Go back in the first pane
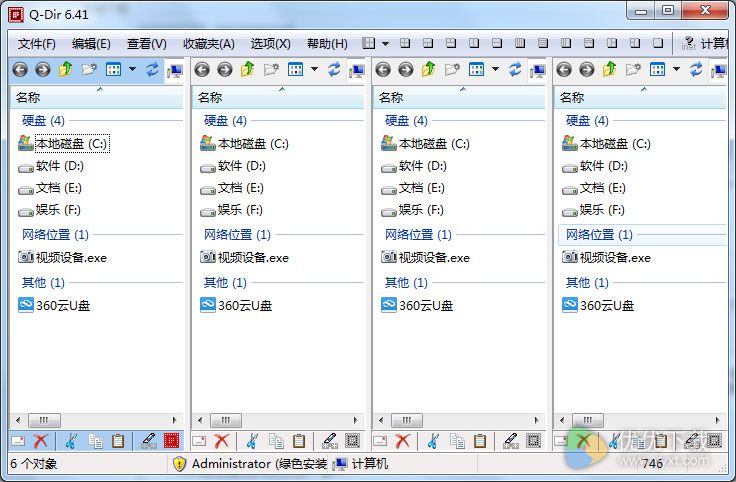The image size is (736, 482). pos(20,70)
